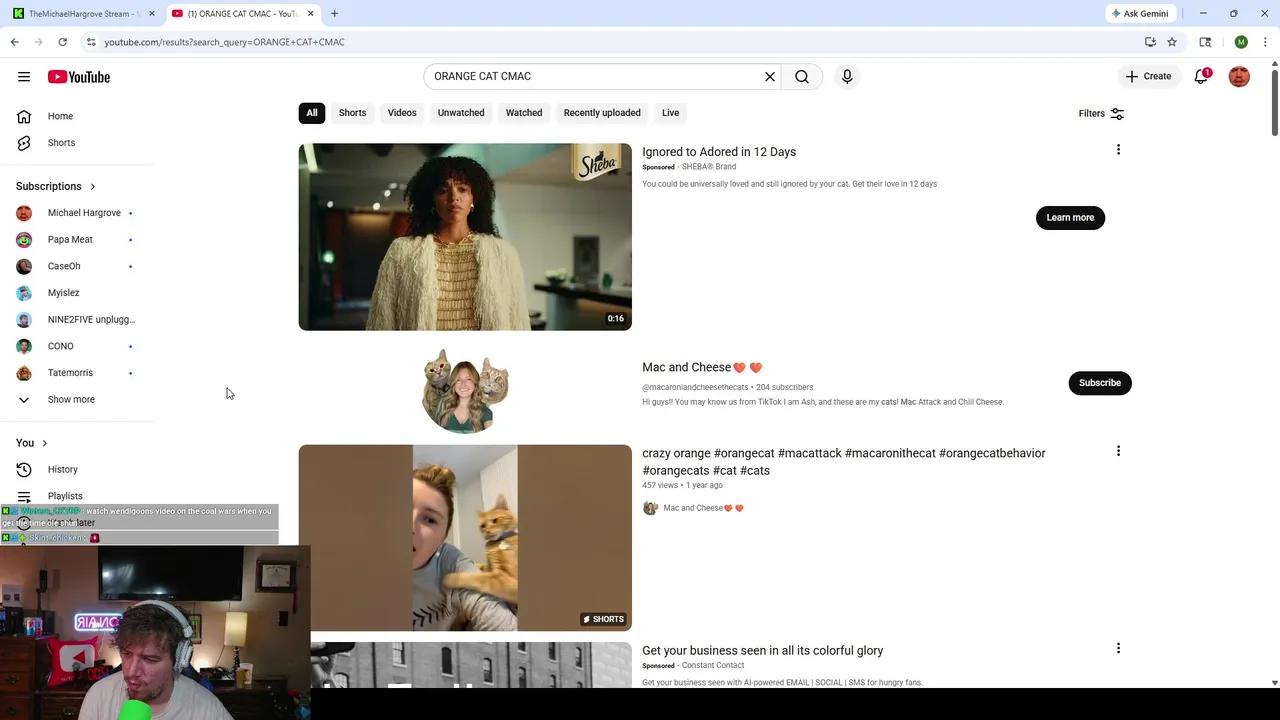
Task: Expand the You section chevron
Action: [44, 443]
